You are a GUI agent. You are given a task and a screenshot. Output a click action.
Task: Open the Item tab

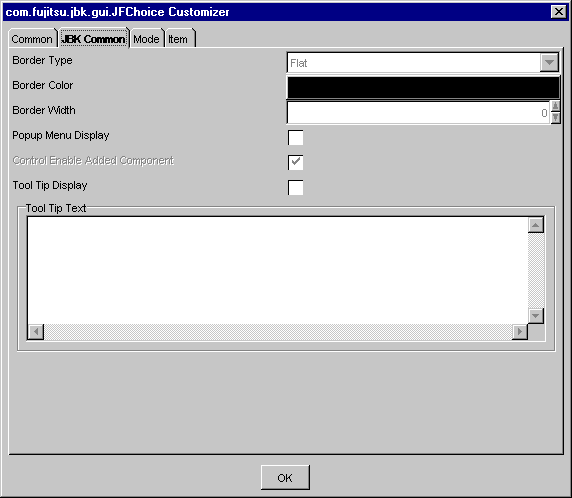(180, 39)
